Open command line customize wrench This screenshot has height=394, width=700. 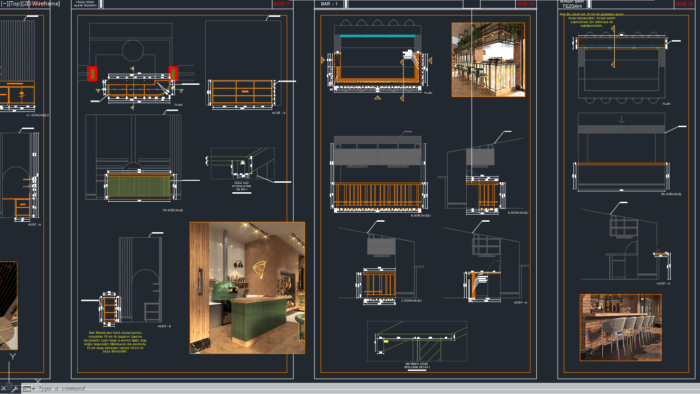point(15,389)
